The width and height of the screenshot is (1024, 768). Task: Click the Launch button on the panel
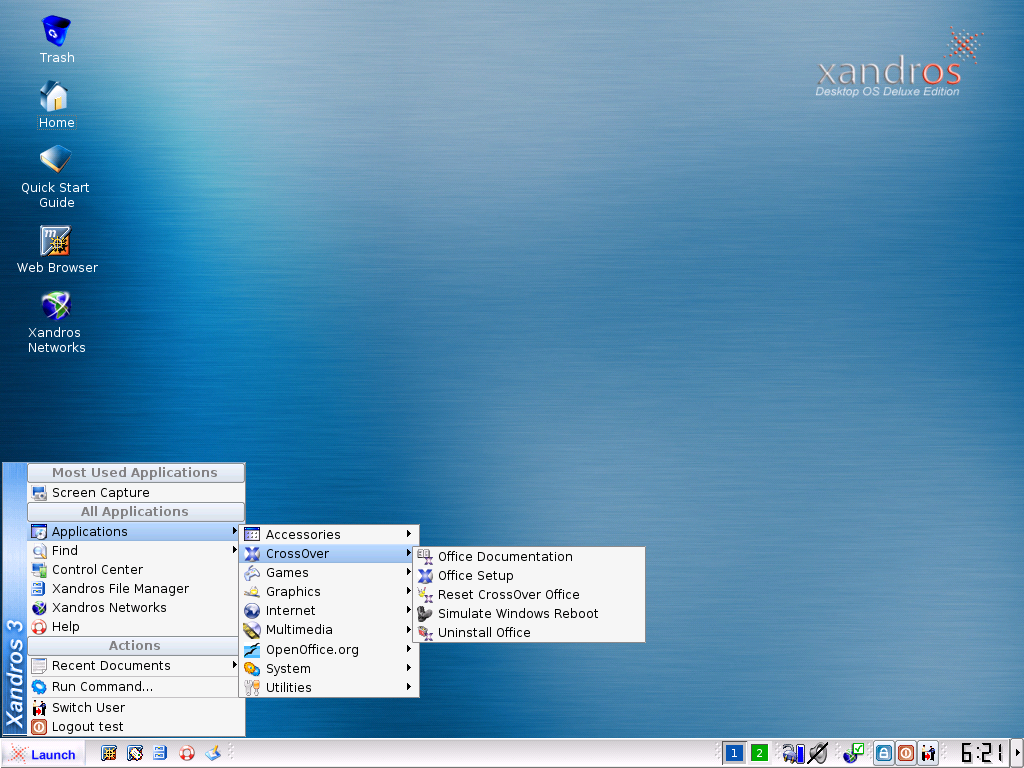[x=43, y=754]
